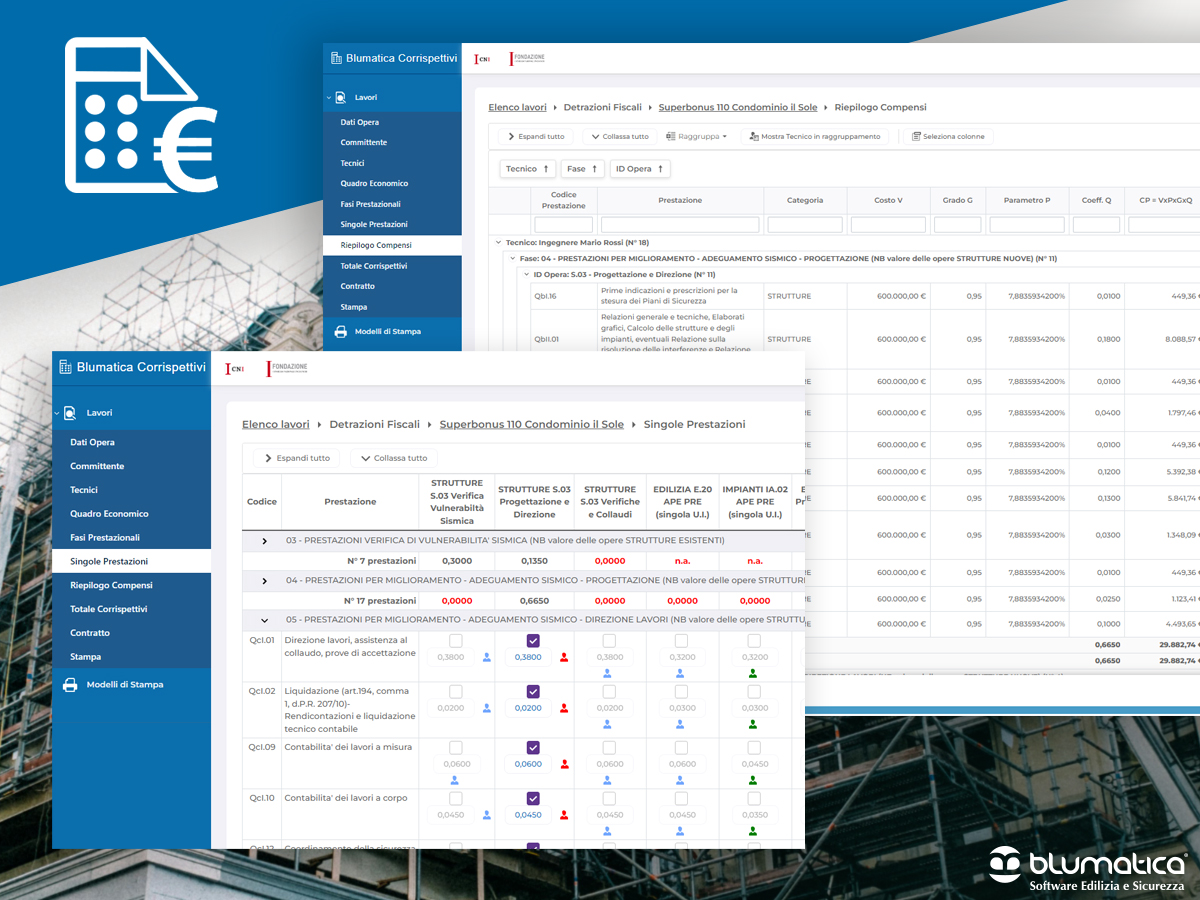Check Qcl.02 EDILIZIA E.20 checkbox
The height and width of the screenshot is (900, 1200).
[x=681, y=692]
